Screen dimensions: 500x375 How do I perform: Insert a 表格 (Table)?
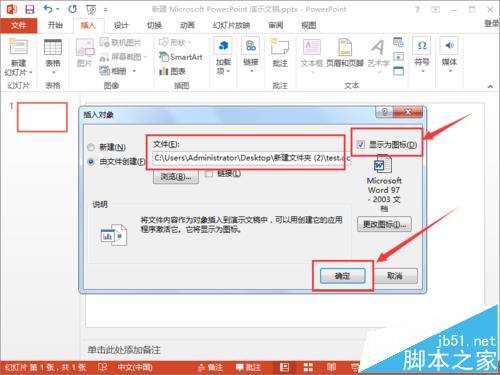53,57
